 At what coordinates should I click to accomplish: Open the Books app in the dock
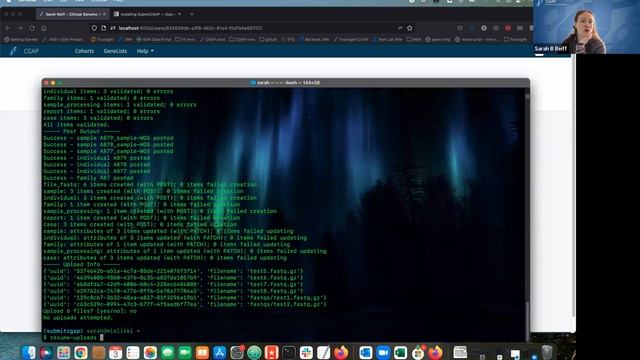click(x=202, y=352)
